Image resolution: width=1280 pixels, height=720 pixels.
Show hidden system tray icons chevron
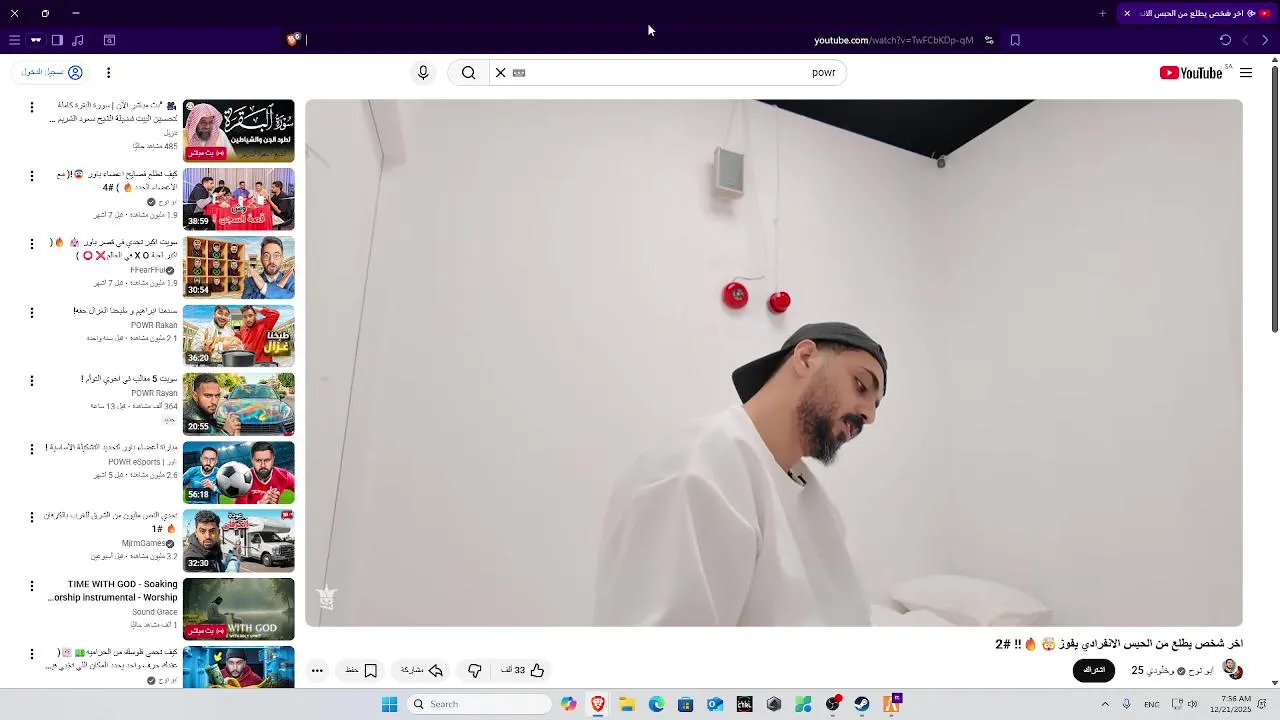tap(1105, 704)
